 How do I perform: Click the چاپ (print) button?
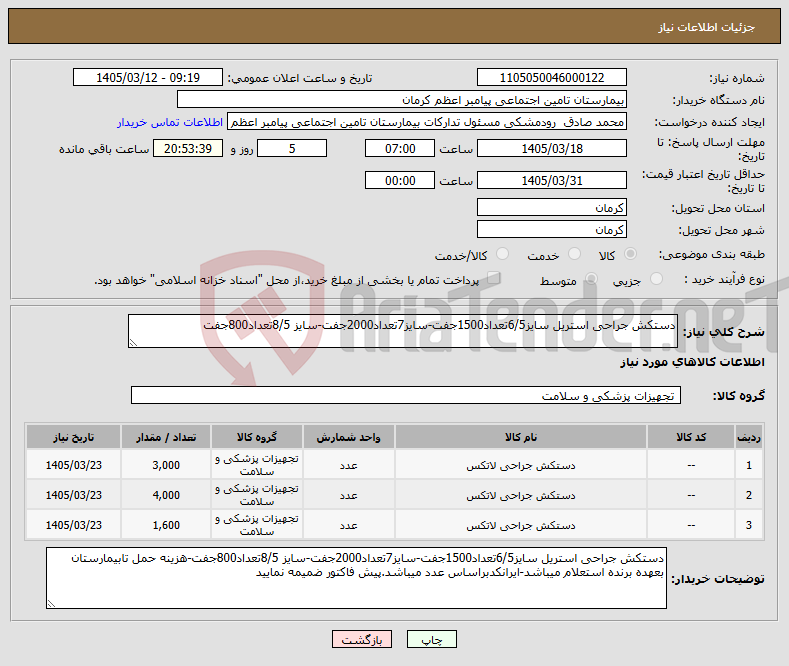pos(432,639)
